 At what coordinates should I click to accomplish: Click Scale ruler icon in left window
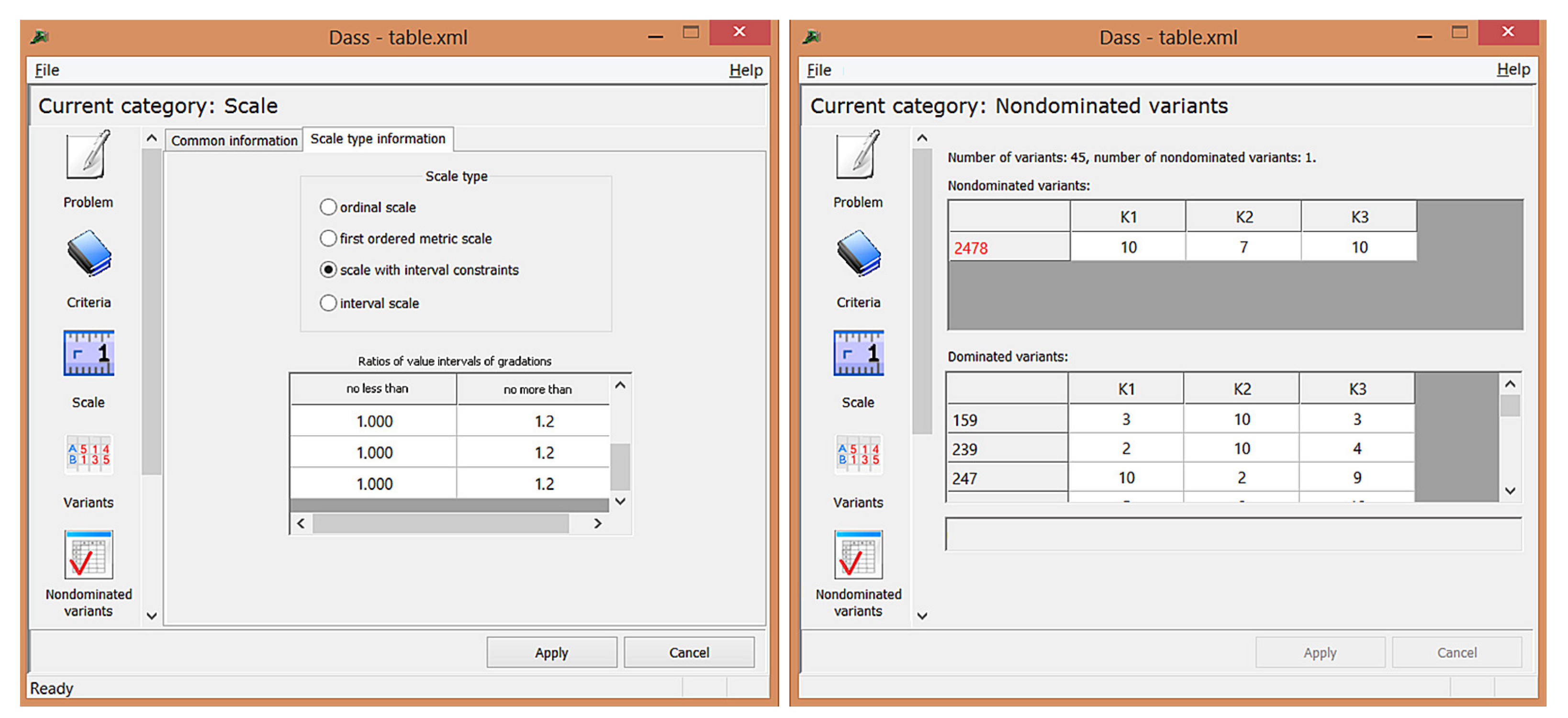(89, 353)
